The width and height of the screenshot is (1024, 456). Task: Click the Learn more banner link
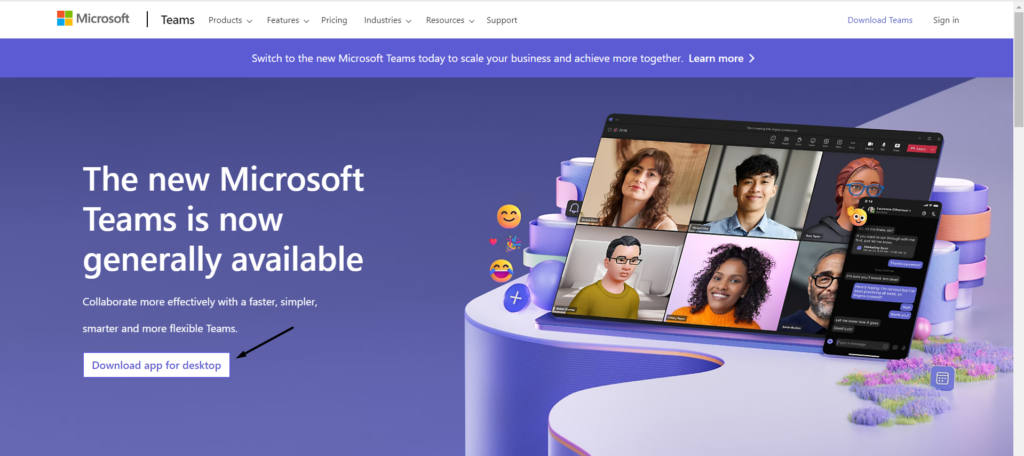716,58
